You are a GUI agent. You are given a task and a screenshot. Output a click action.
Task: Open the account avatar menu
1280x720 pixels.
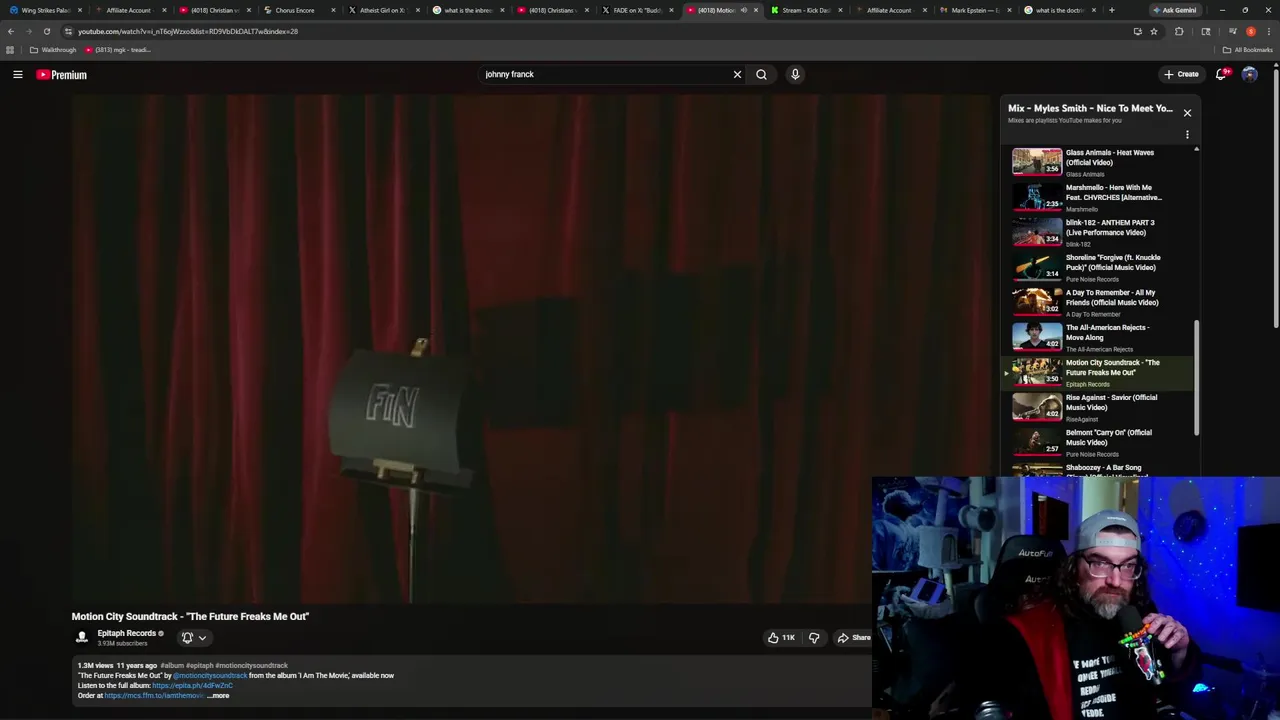point(1249,74)
